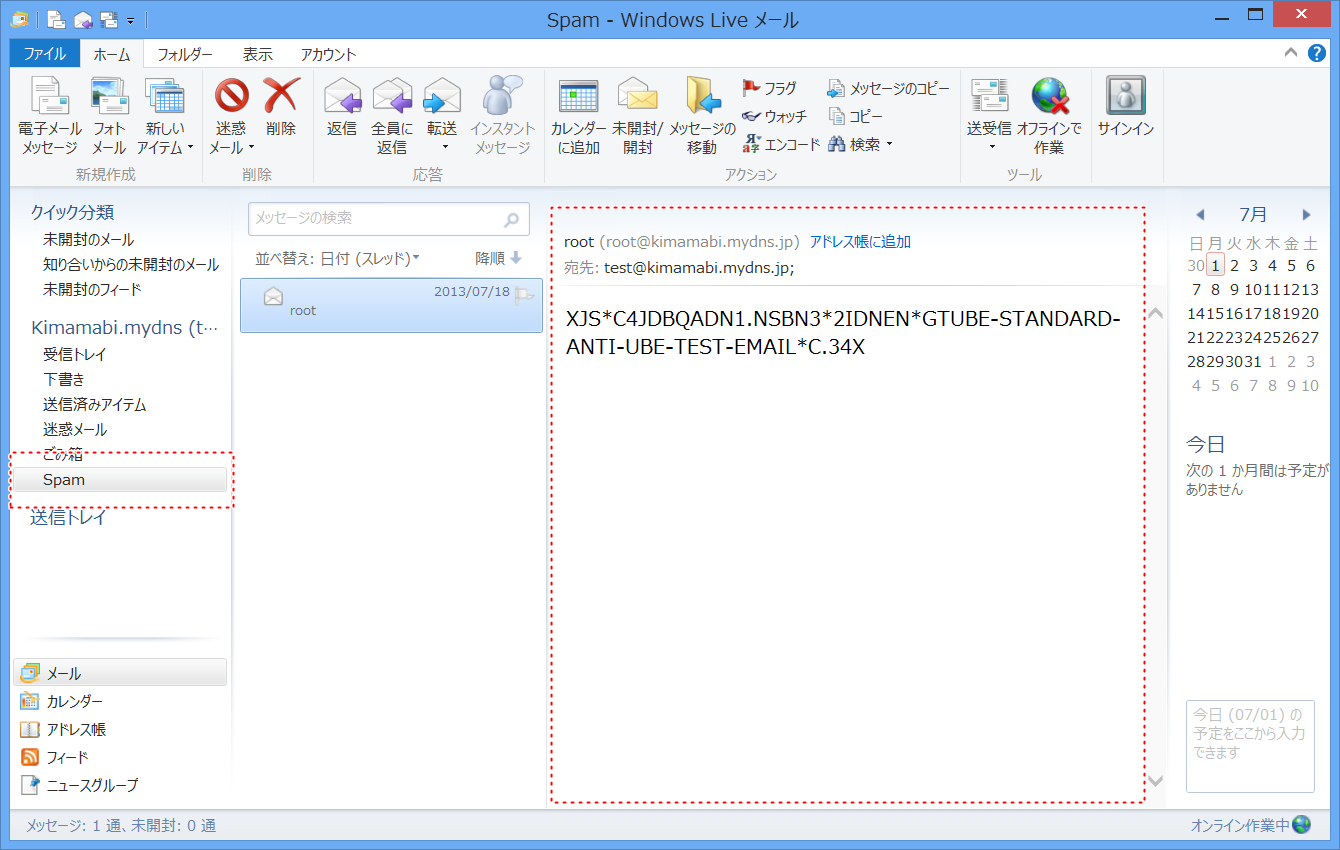The width and height of the screenshot is (1340, 850).
Task: Click the calendar event entry box
Action: point(1250,746)
